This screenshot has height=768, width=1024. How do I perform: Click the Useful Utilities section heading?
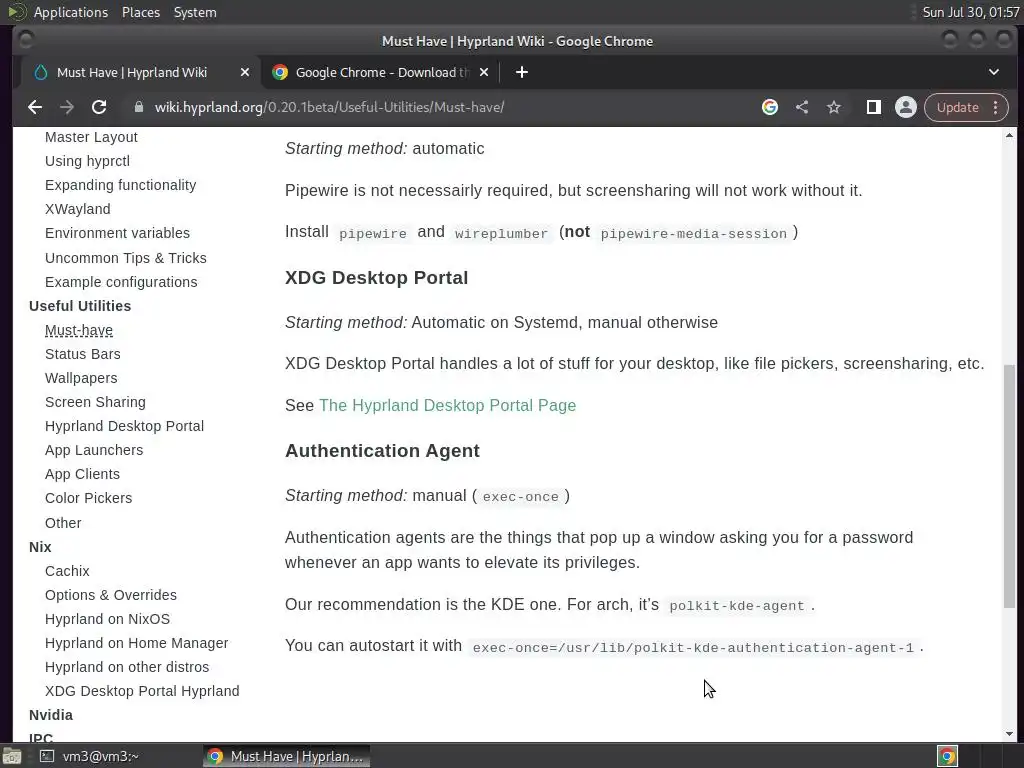pyautogui.click(x=80, y=306)
